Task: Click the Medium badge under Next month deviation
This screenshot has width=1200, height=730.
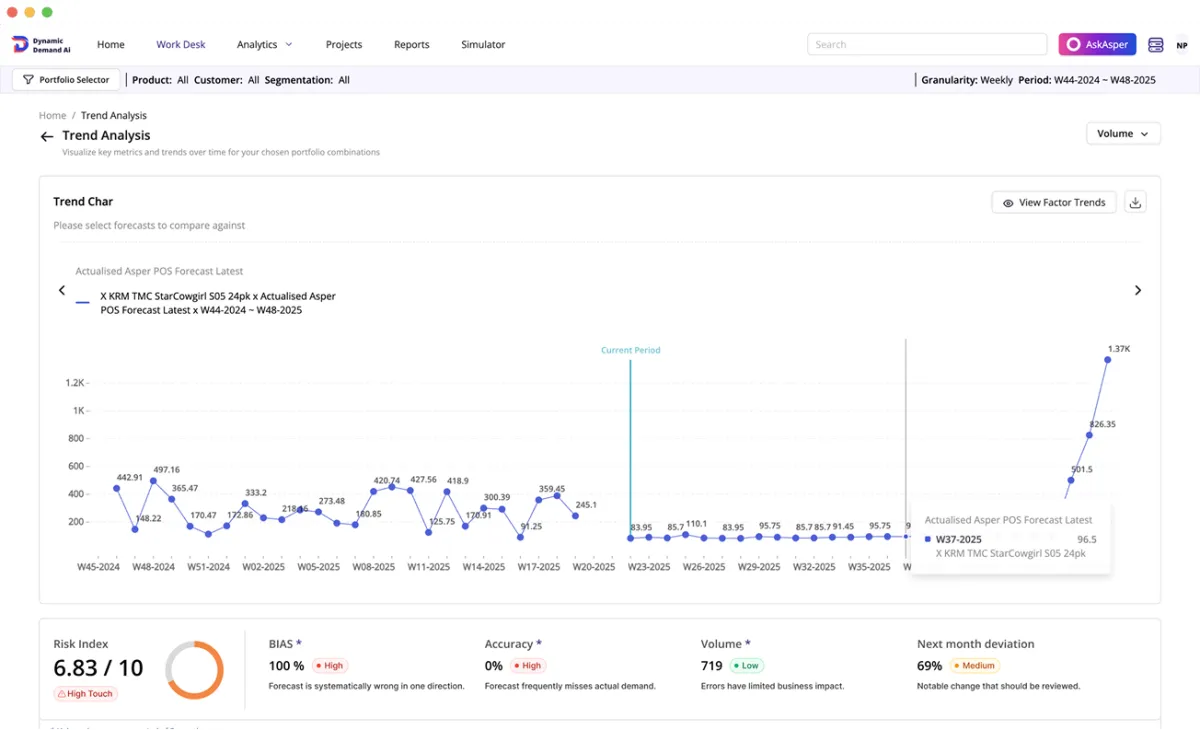Action: [x=975, y=665]
